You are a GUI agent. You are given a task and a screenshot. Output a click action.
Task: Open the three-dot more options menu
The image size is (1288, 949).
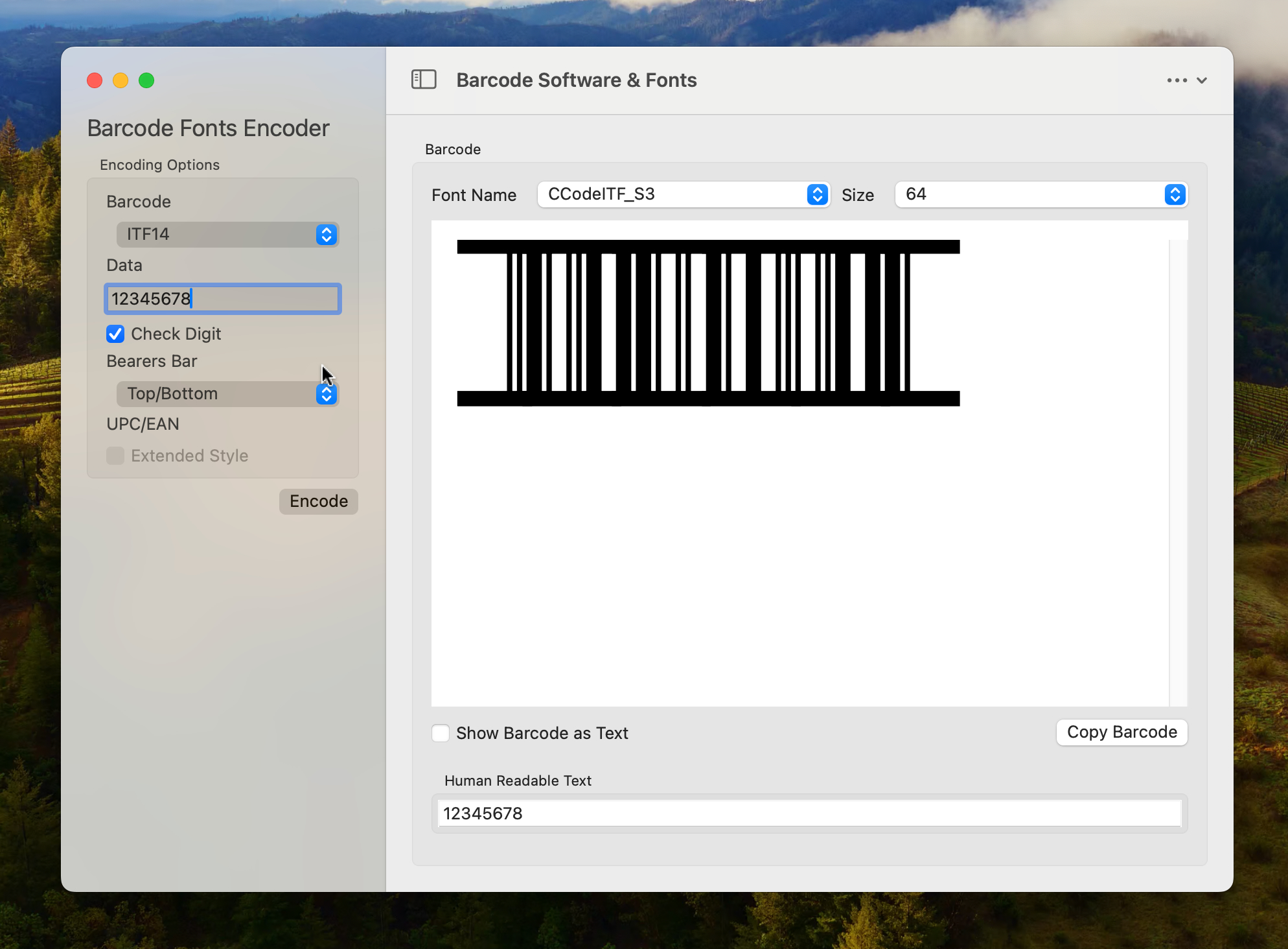coord(1177,80)
